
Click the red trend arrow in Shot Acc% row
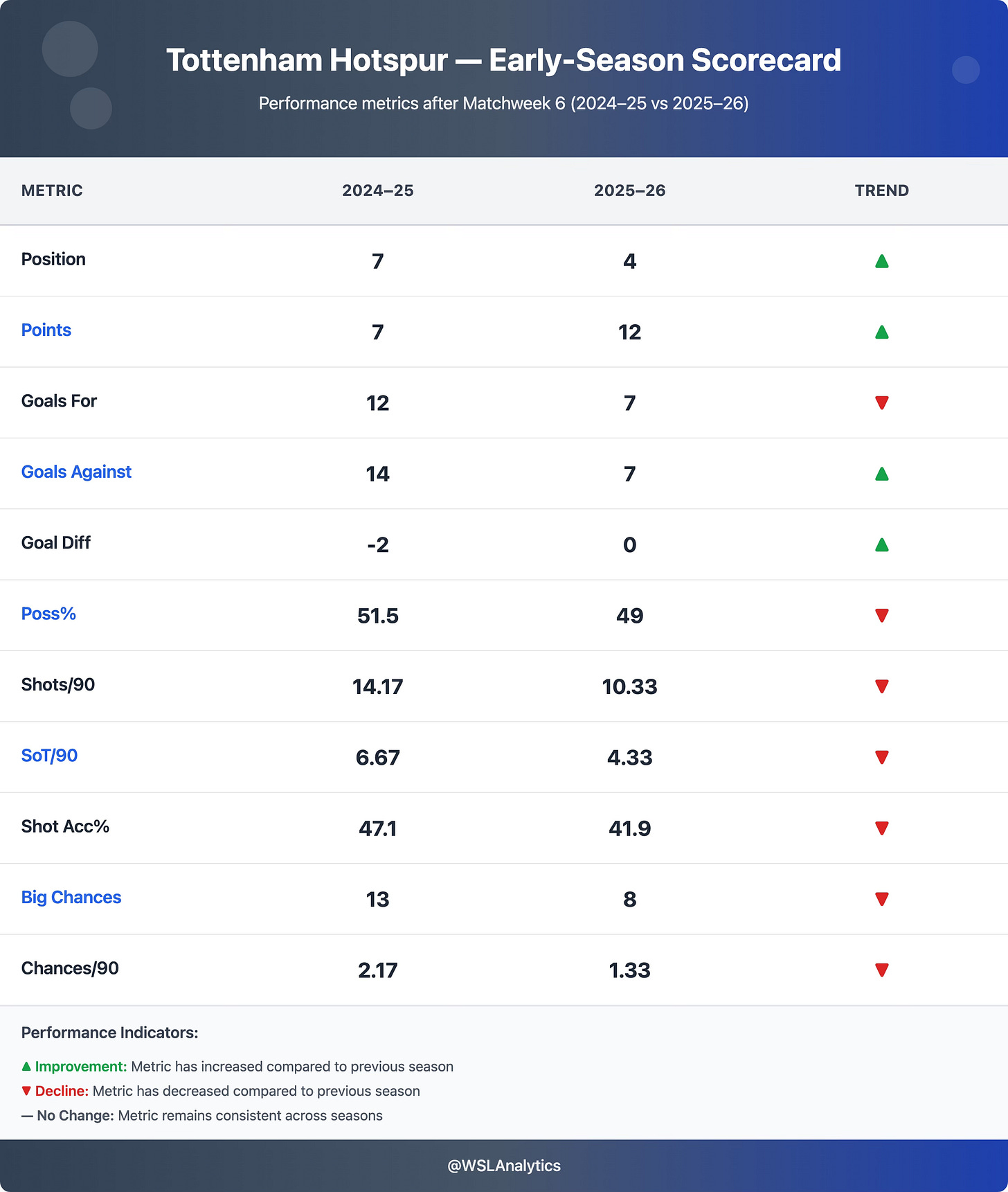[x=881, y=828]
